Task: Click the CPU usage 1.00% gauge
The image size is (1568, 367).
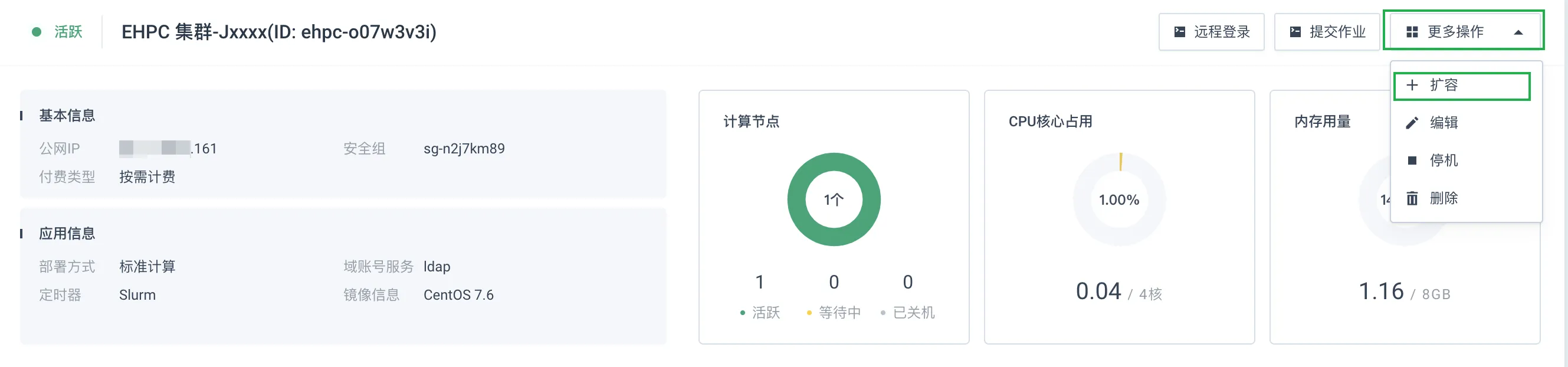Action: click(1120, 199)
